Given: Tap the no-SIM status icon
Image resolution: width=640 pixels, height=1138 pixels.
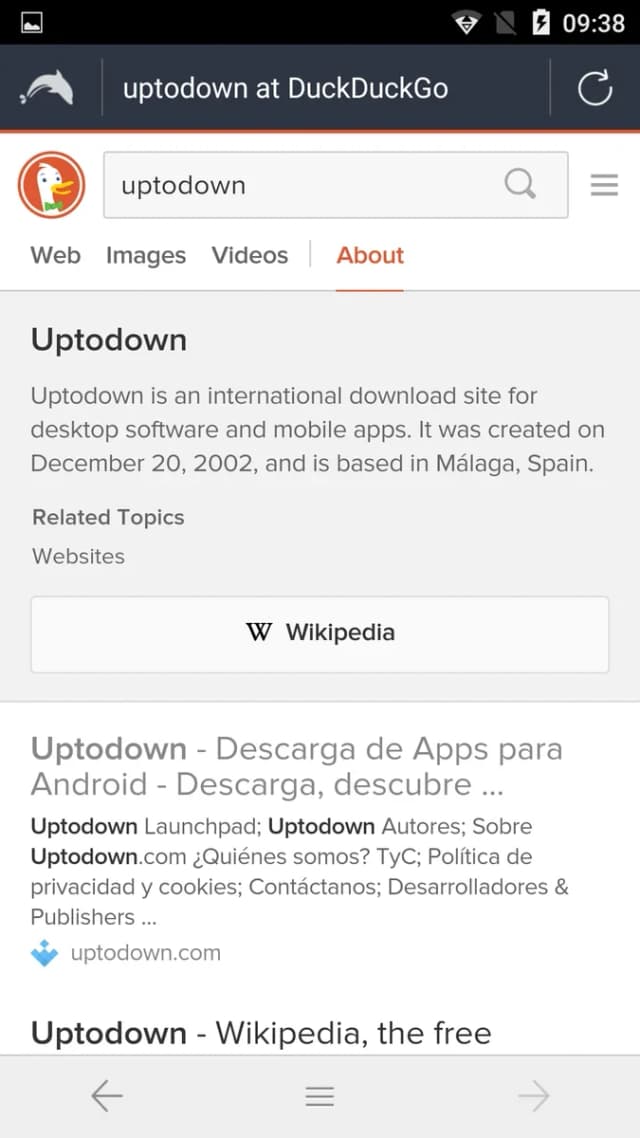Looking at the screenshot, I should [506, 23].
